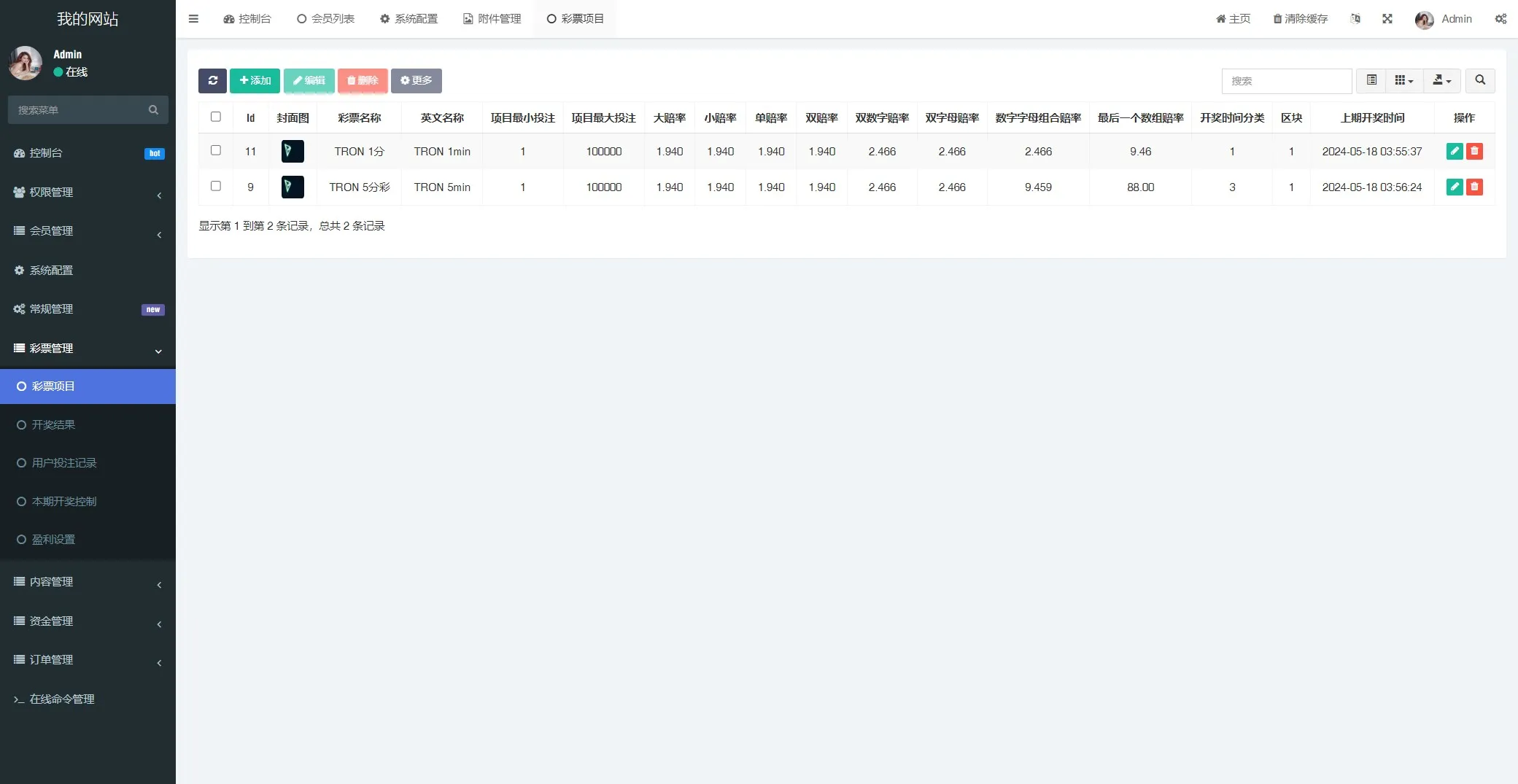Image resolution: width=1518 pixels, height=784 pixels.
Task: Switch to the 系统配置 tab
Action: point(409,19)
